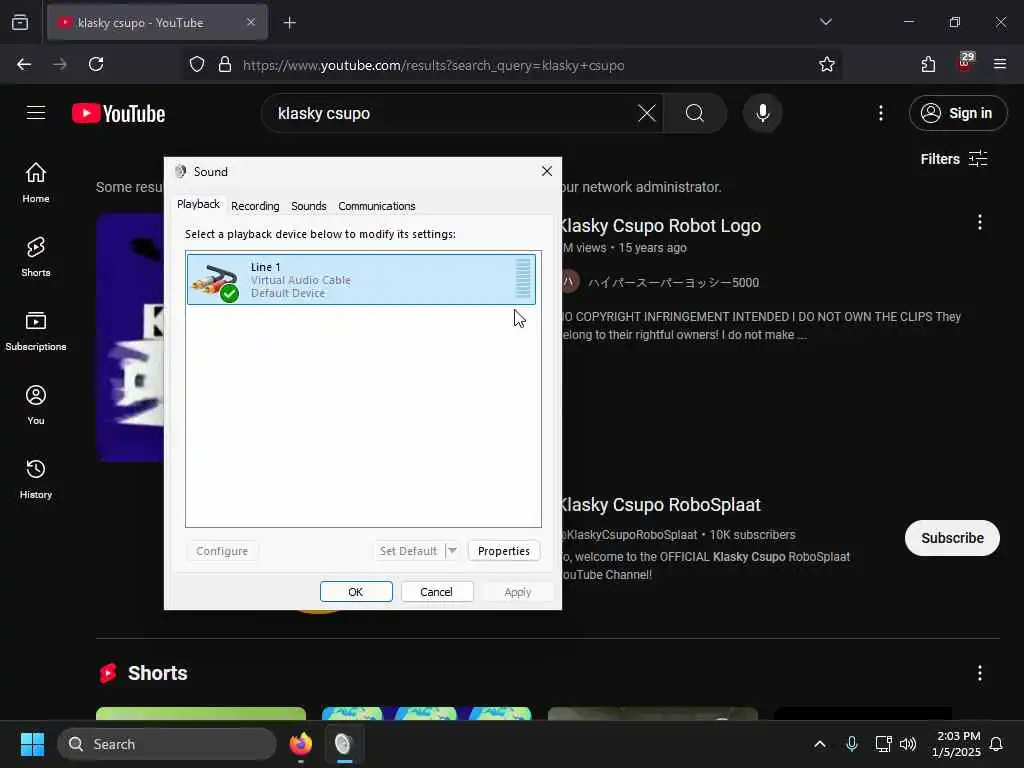
Task: Click the Windows taskbar Search box
Action: coord(167,744)
